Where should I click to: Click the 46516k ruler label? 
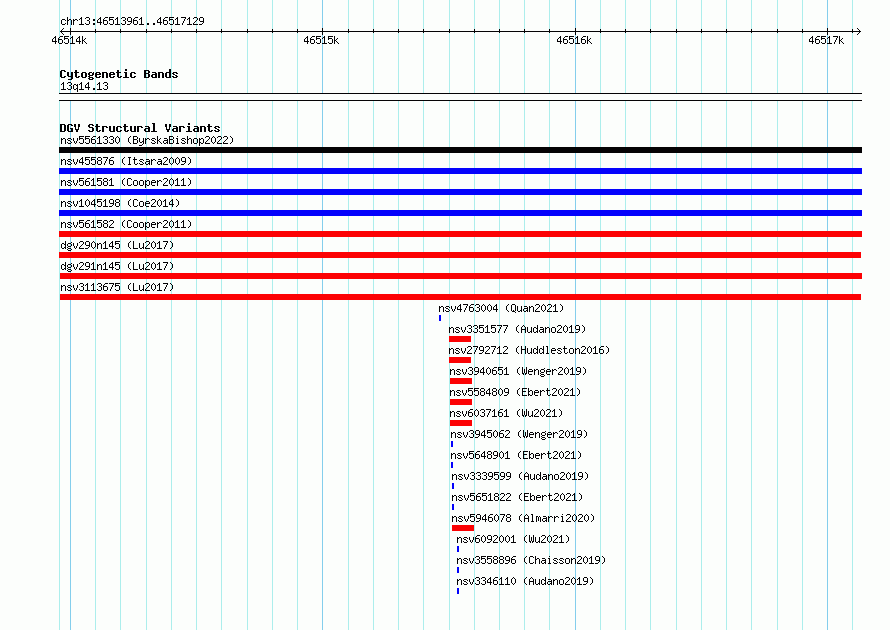point(574,40)
